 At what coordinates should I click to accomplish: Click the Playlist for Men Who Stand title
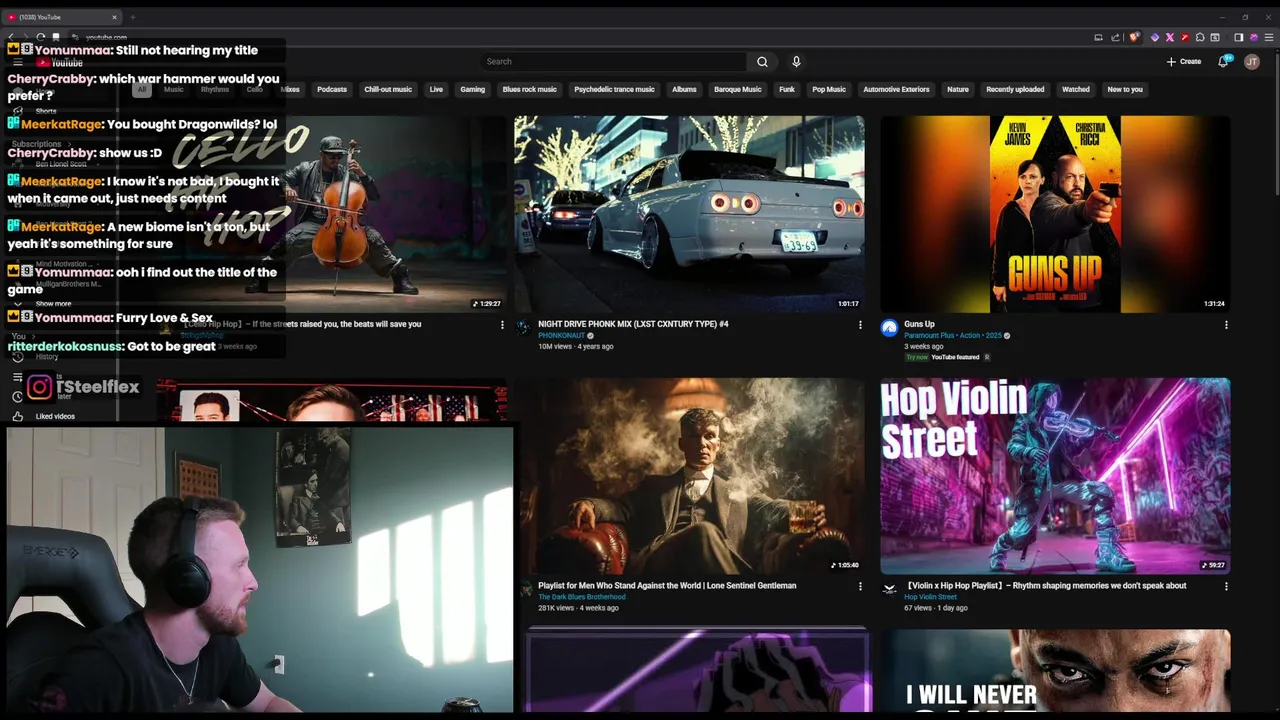click(x=667, y=586)
